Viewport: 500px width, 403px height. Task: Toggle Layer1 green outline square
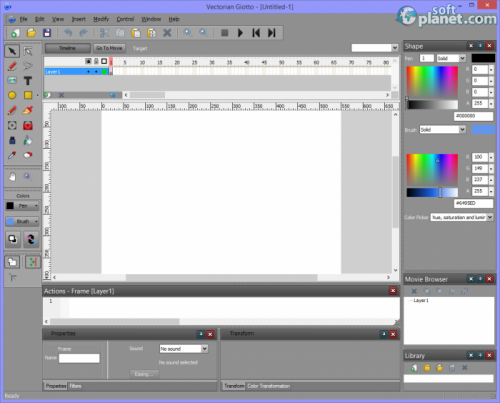[104, 72]
